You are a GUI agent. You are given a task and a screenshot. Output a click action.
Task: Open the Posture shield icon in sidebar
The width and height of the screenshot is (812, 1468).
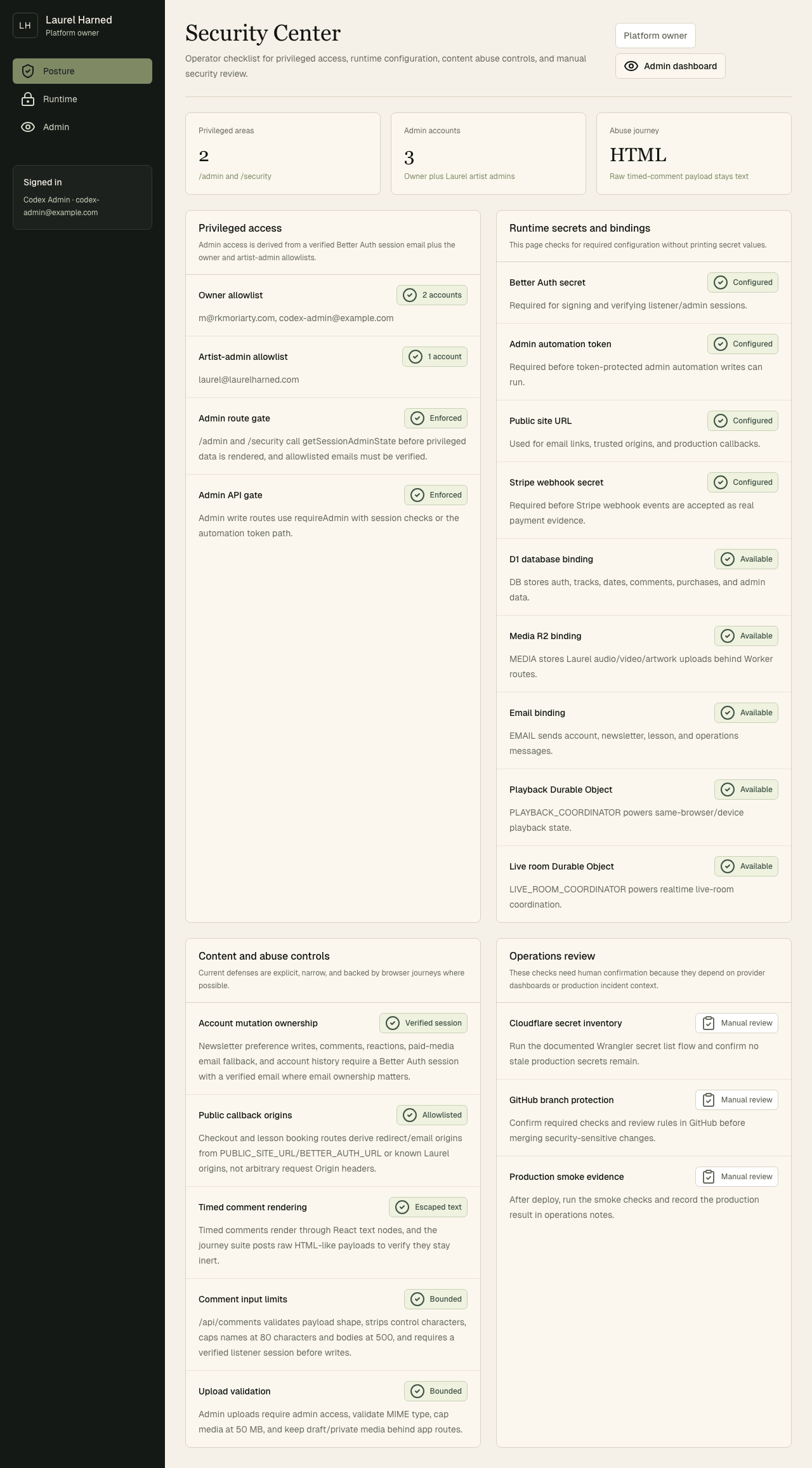click(28, 71)
